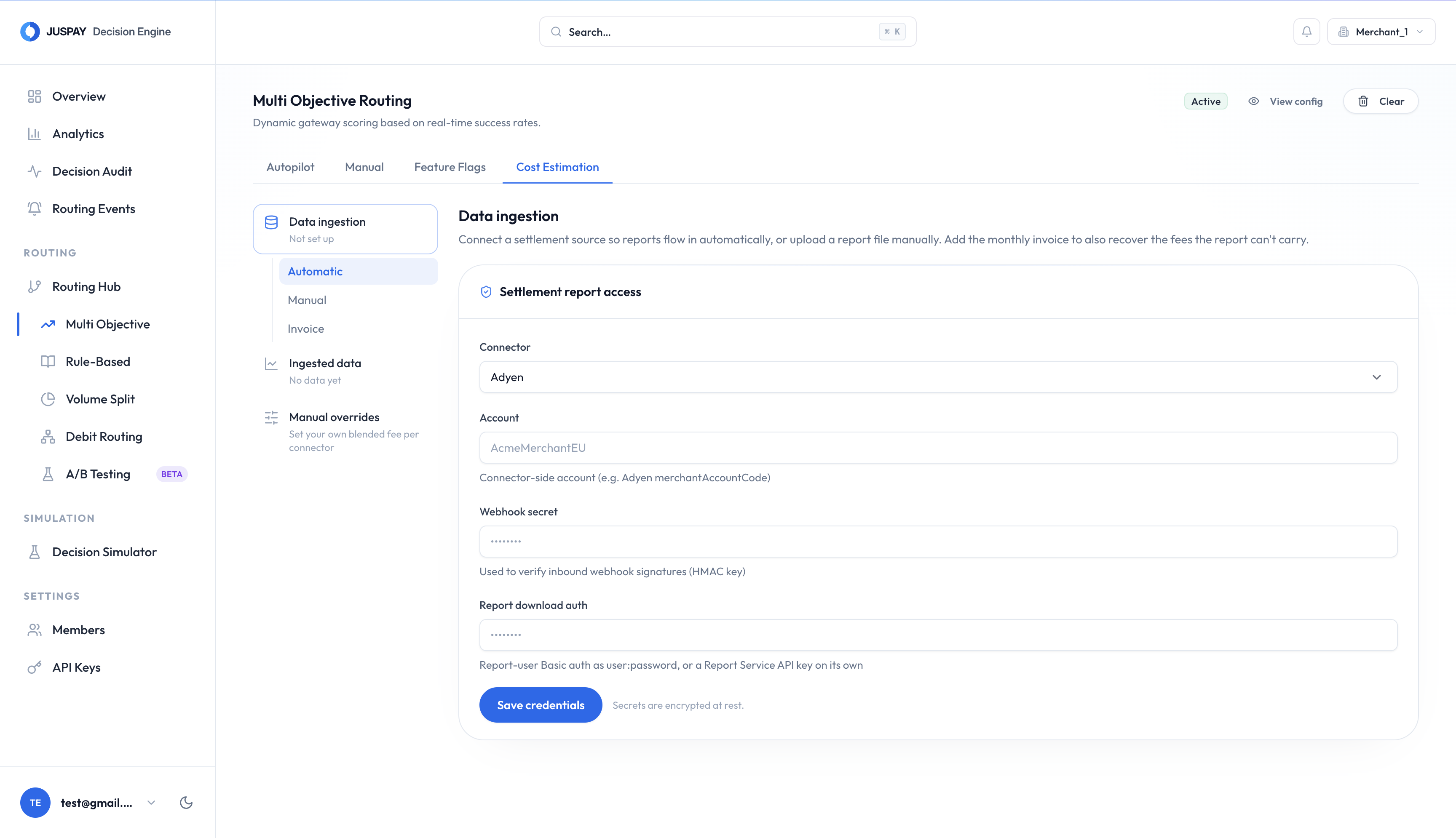
Task: Click the A/B Testing flask icon
Action: click(x=48, y=474)
